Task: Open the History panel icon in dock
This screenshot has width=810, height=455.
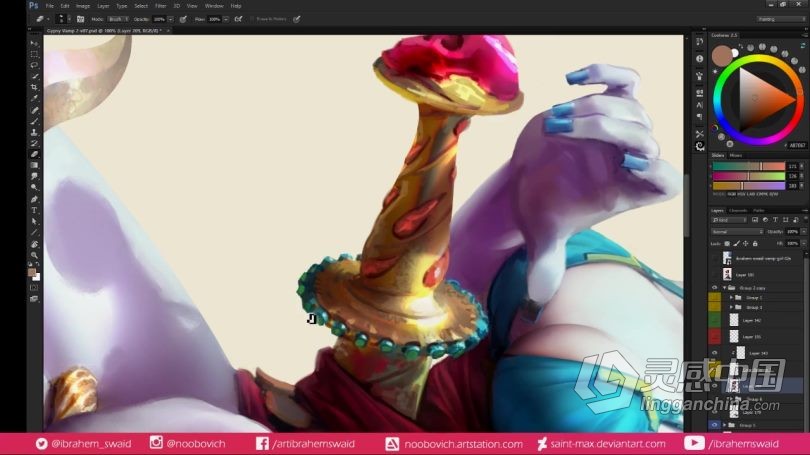Action: click(x=699, y=42)
